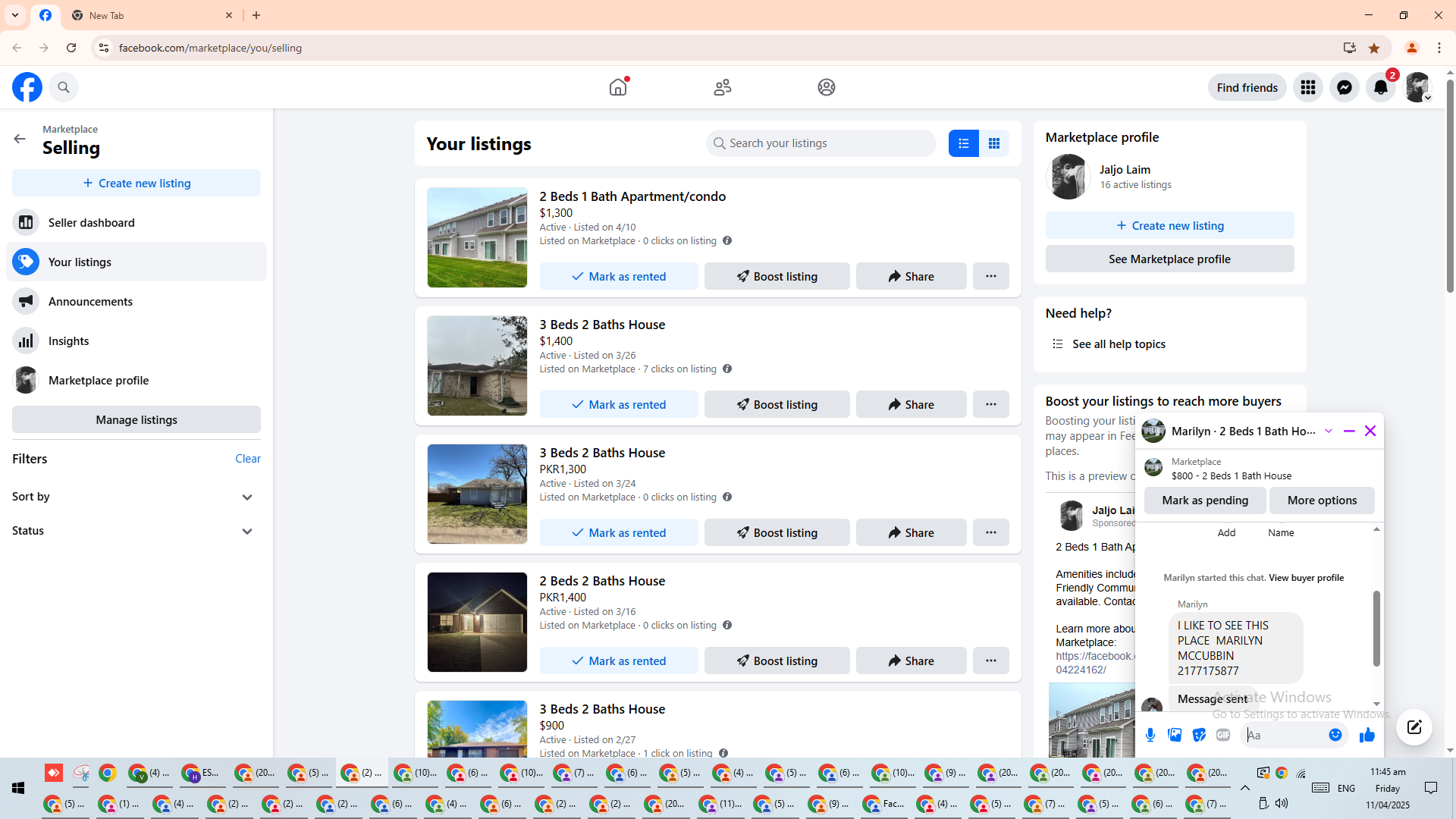Go to the Home feed icon
The width and height of the screenshot is (1456, 819).
[x=618, y=87]
